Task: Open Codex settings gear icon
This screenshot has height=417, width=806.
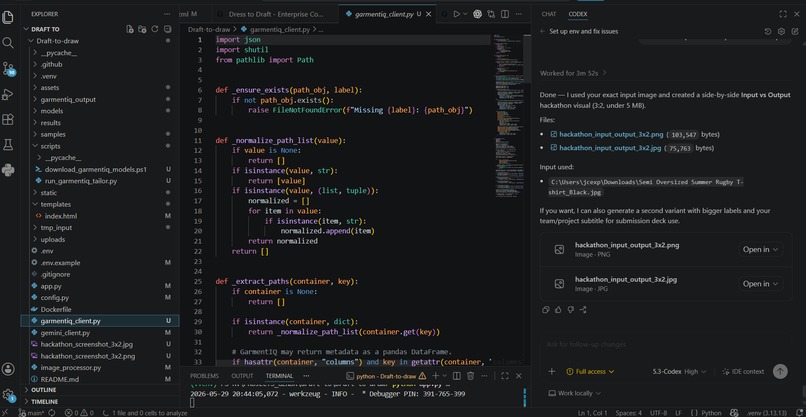Action: coord(781,31)
